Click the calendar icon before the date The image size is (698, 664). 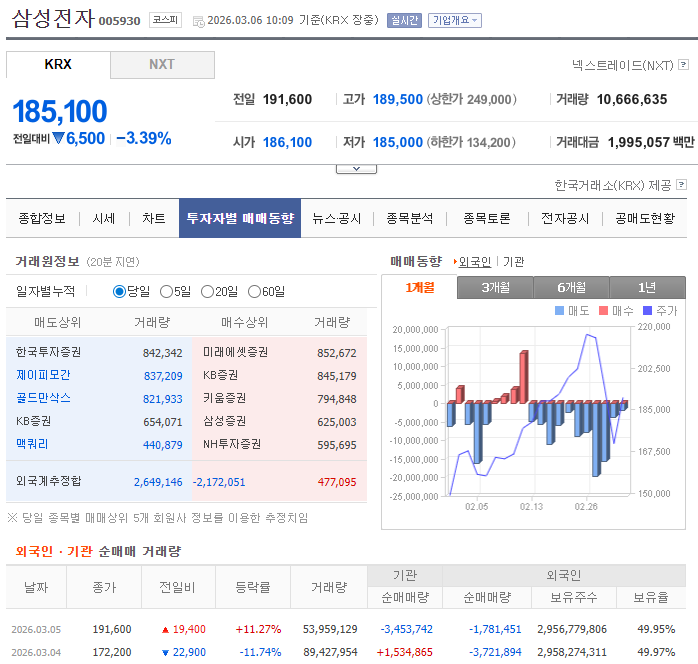pos(197,21)
